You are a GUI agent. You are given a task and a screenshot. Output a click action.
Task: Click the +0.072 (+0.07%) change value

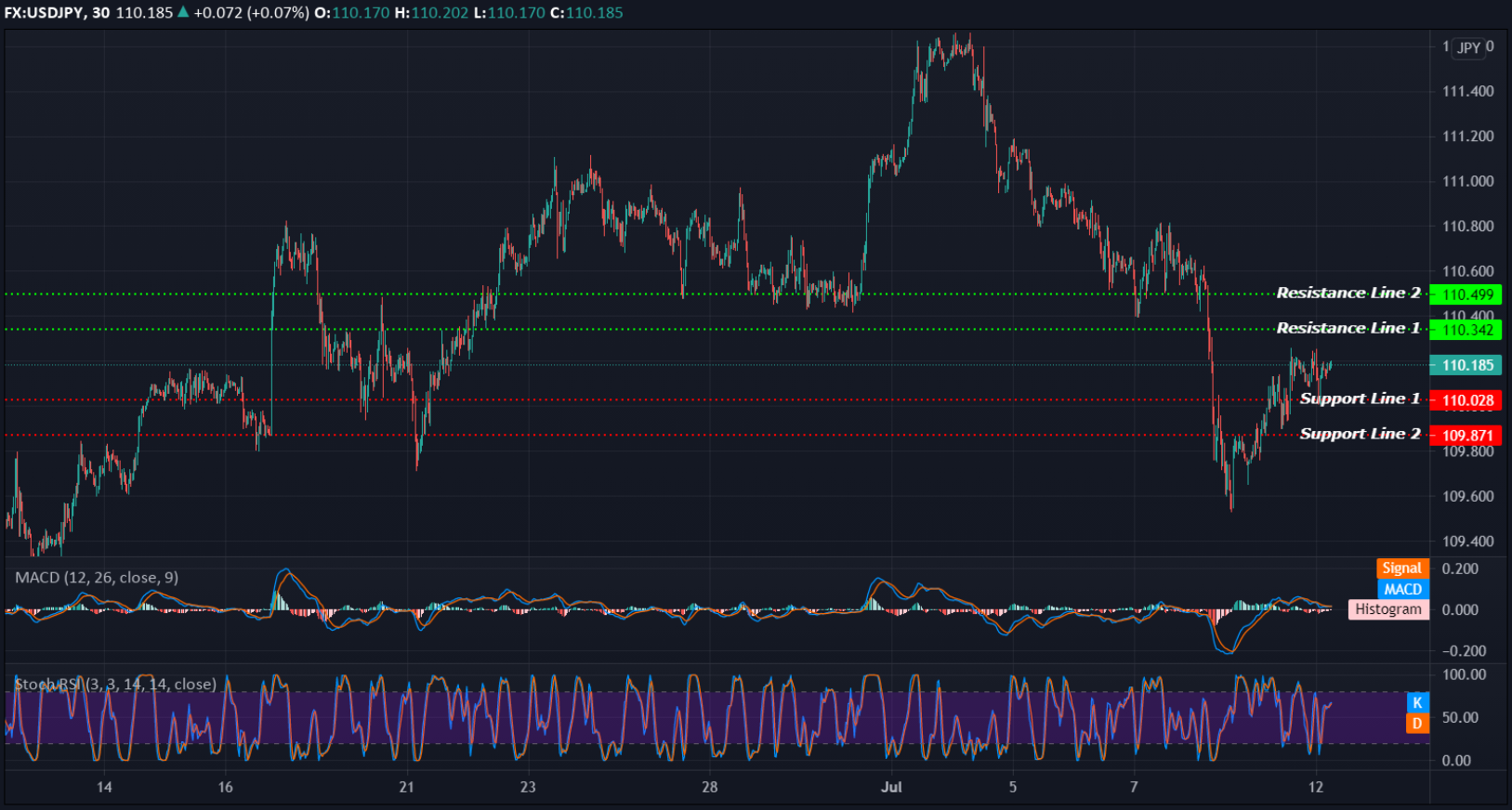click(x=251, y=13)
